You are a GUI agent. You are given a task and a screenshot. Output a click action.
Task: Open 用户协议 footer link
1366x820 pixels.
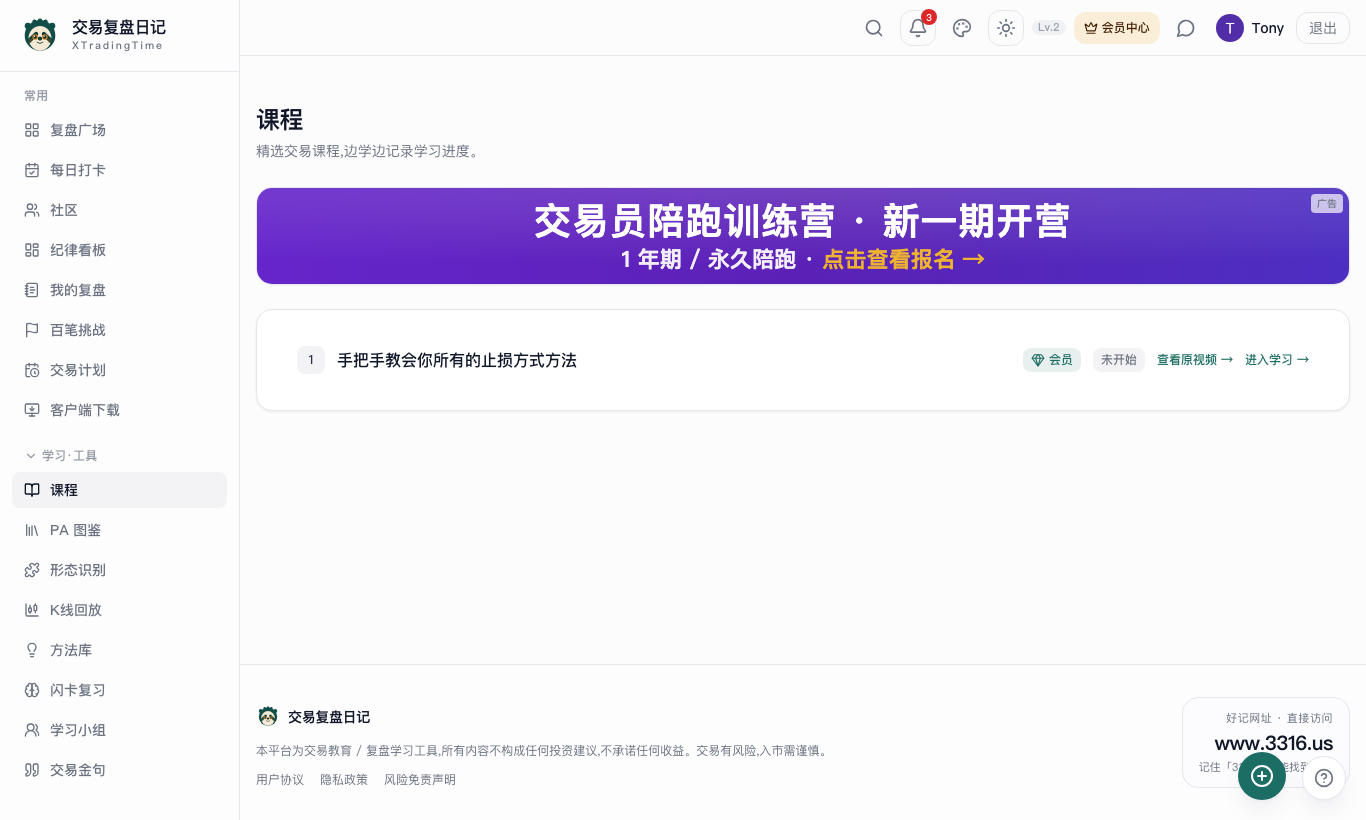280,780
